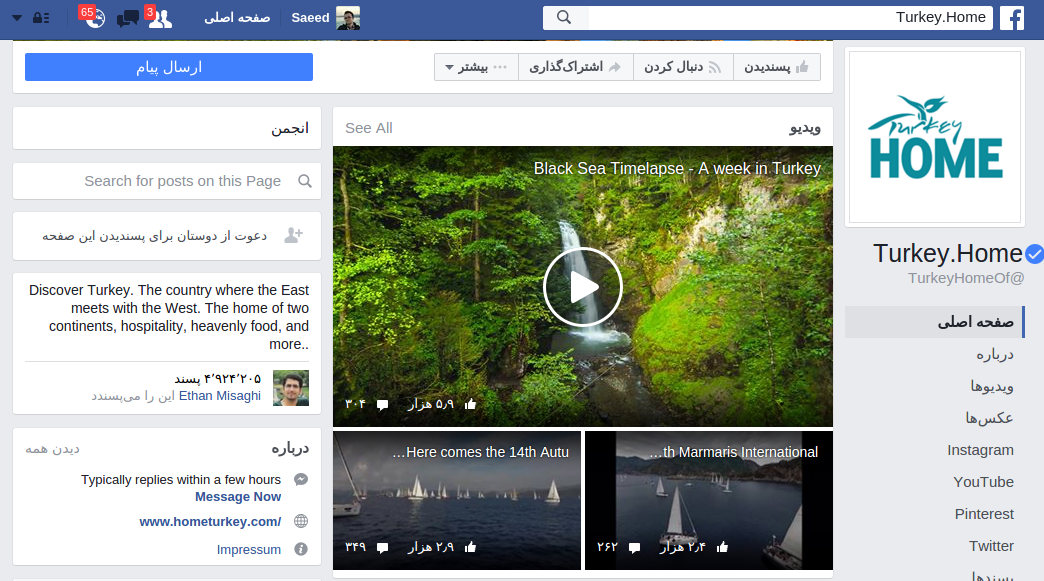This screenshot has width=1044, height=581.
Task: Click comment icon on the 14th Autu video
Action: (x=382, y=548)
